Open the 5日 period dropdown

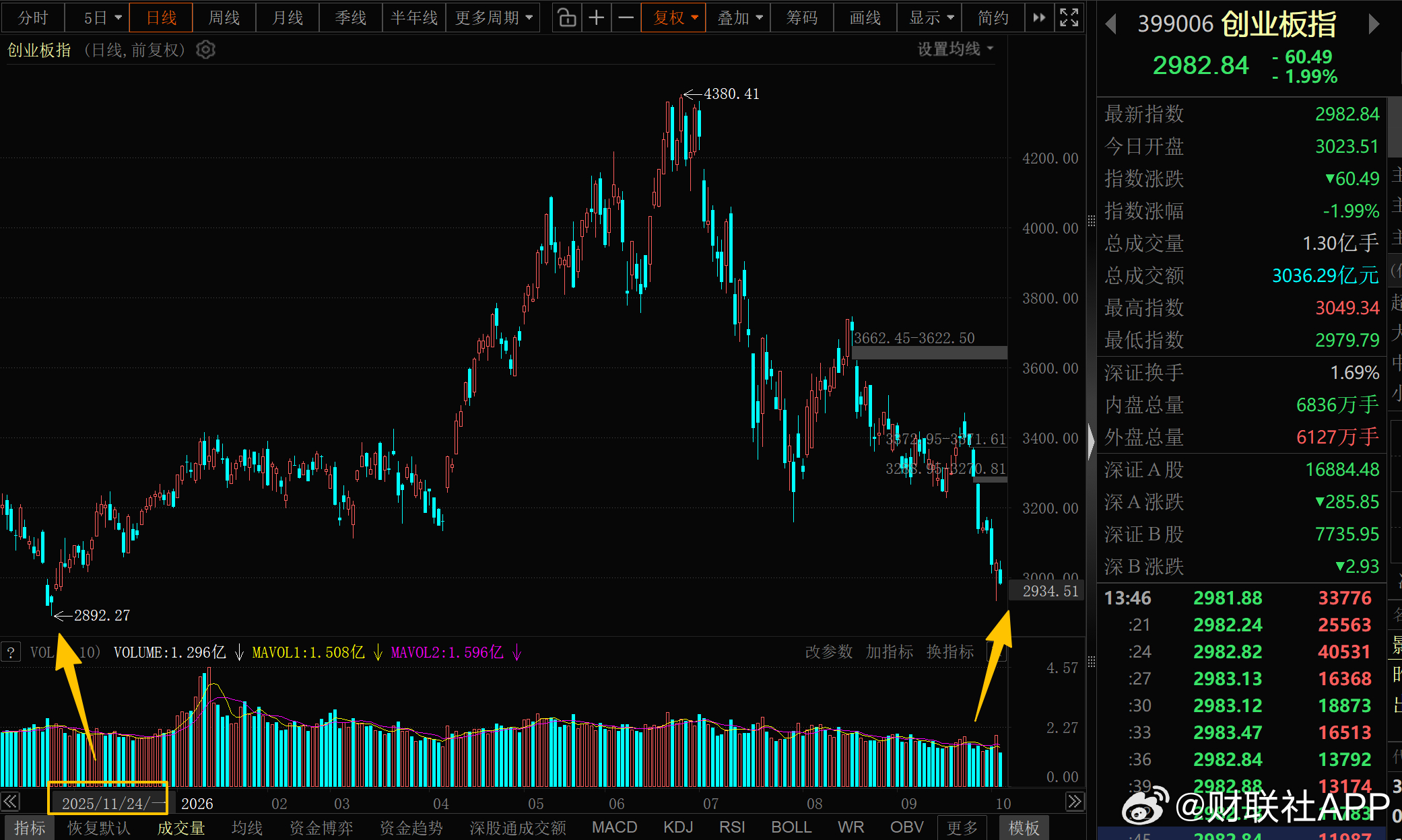coord(96,18)
